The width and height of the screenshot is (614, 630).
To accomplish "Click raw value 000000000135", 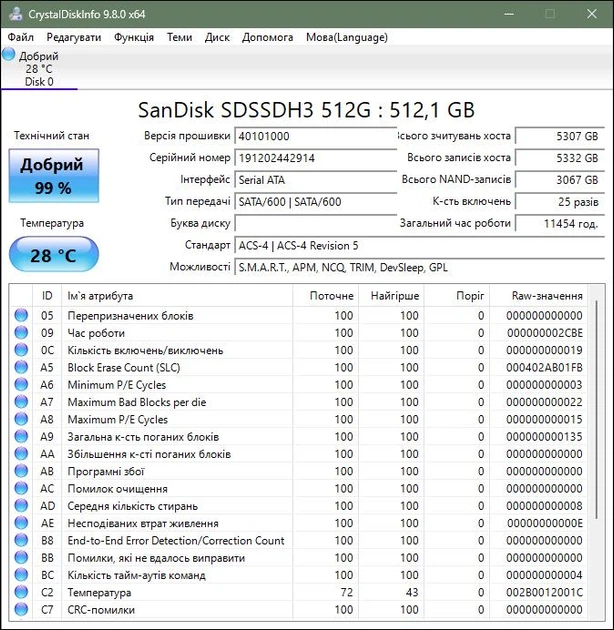I will [x=544, y=437].
